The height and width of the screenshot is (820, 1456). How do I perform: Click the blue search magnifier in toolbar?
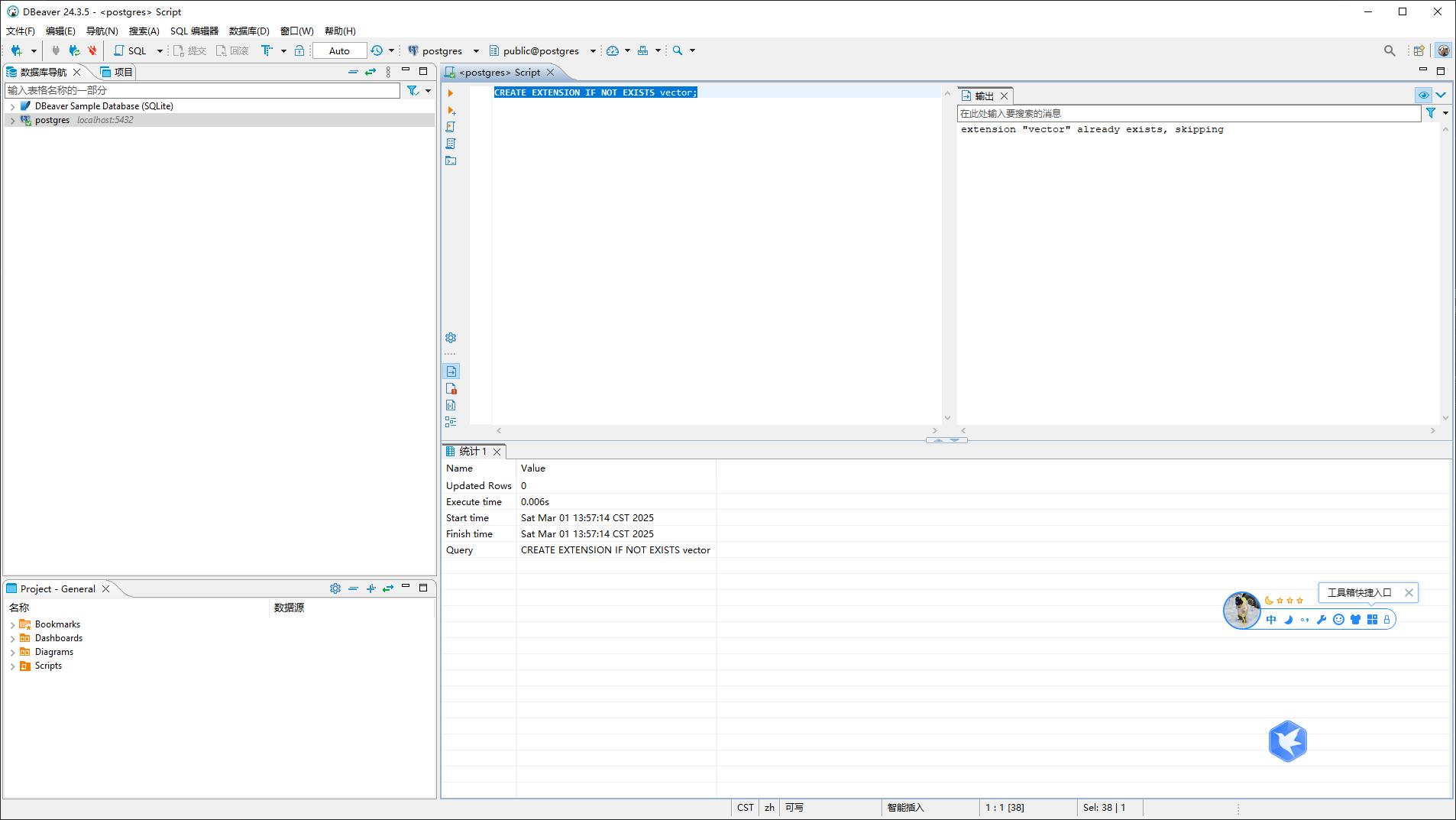pos(678,50)
